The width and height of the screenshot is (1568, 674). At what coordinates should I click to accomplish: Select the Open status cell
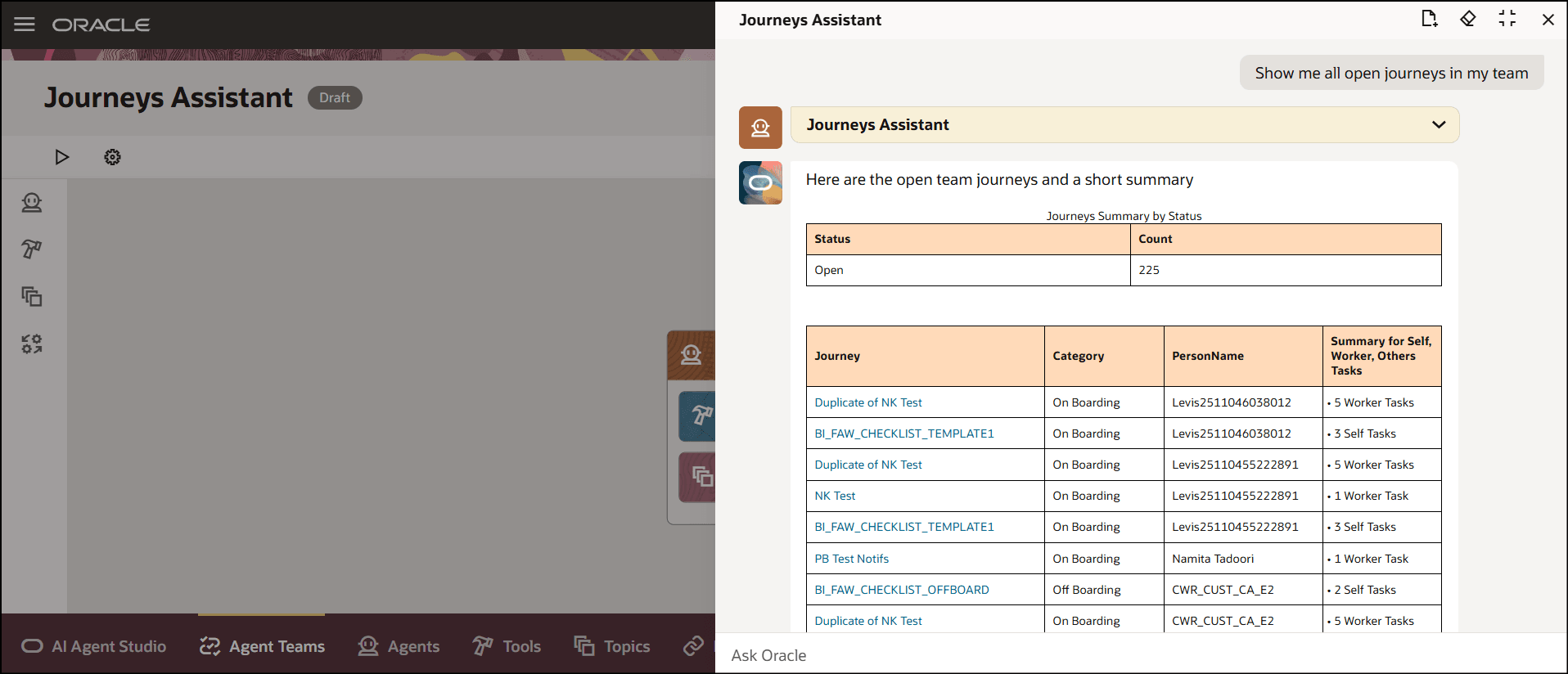click(x=968, y=270)
